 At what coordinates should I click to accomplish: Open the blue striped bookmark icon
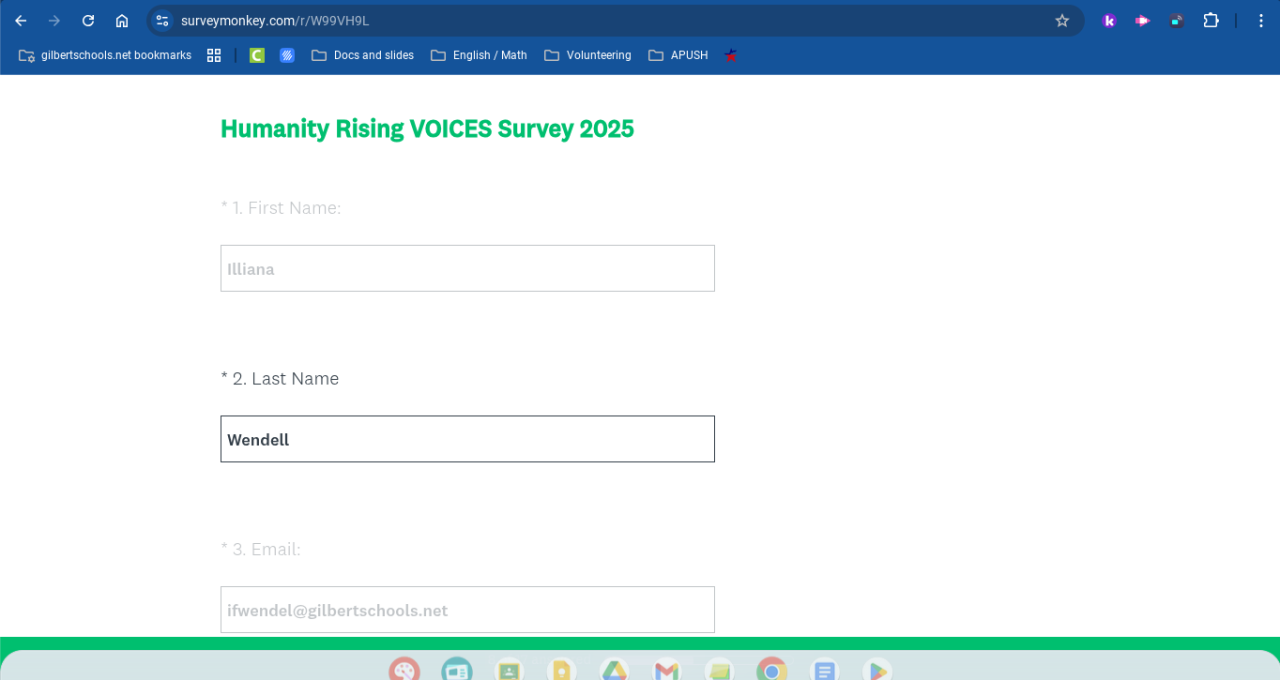point(287,55)
